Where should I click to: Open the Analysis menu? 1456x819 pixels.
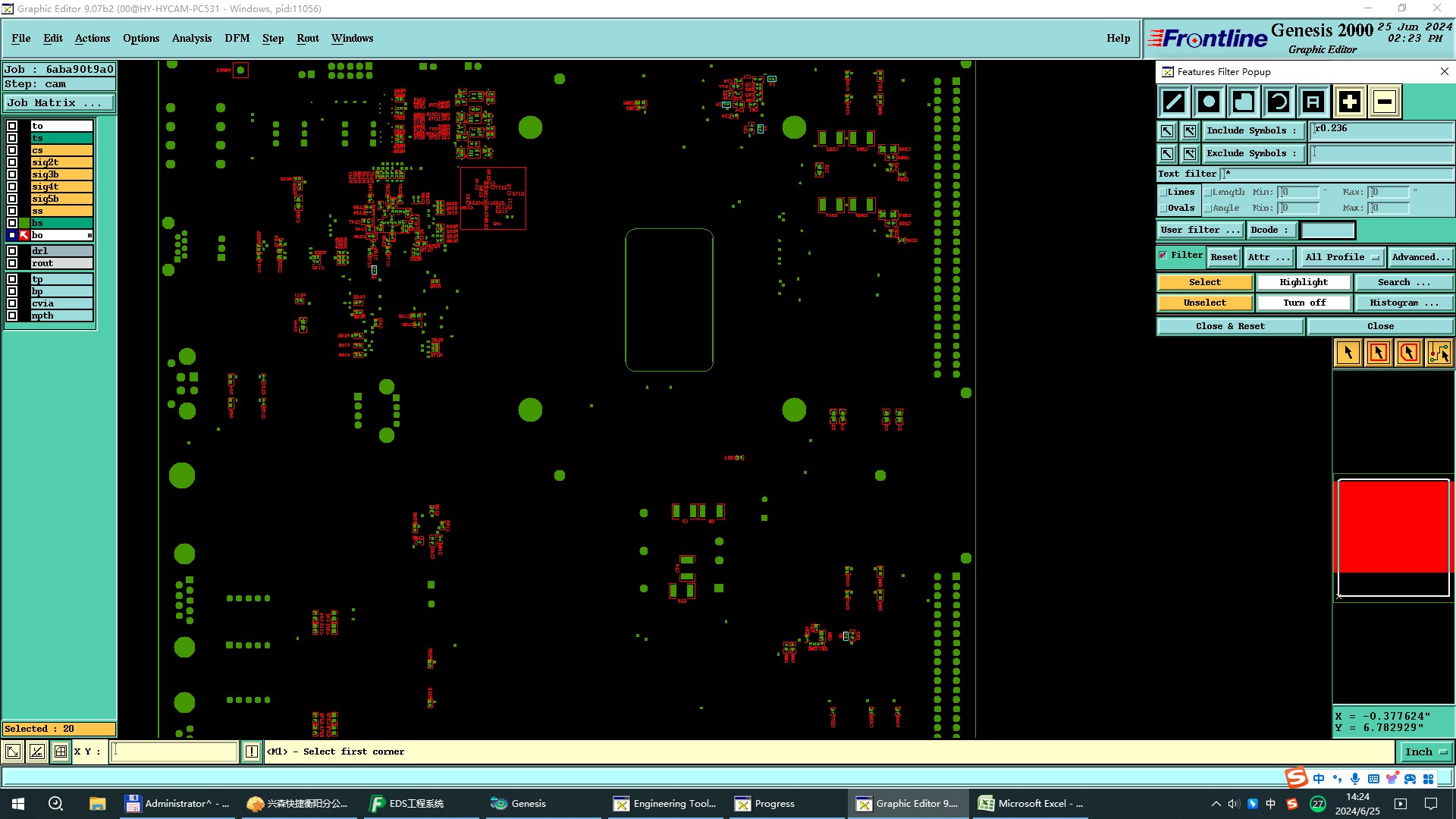click(x=191, y=38)
